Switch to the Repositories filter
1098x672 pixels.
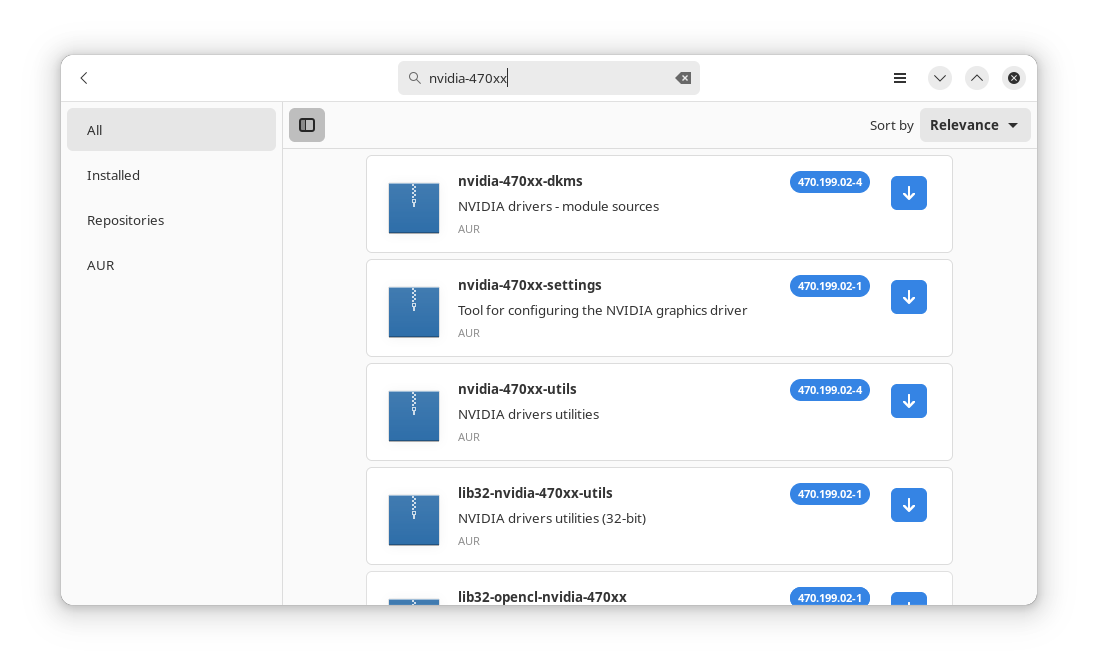pos(172,220)
